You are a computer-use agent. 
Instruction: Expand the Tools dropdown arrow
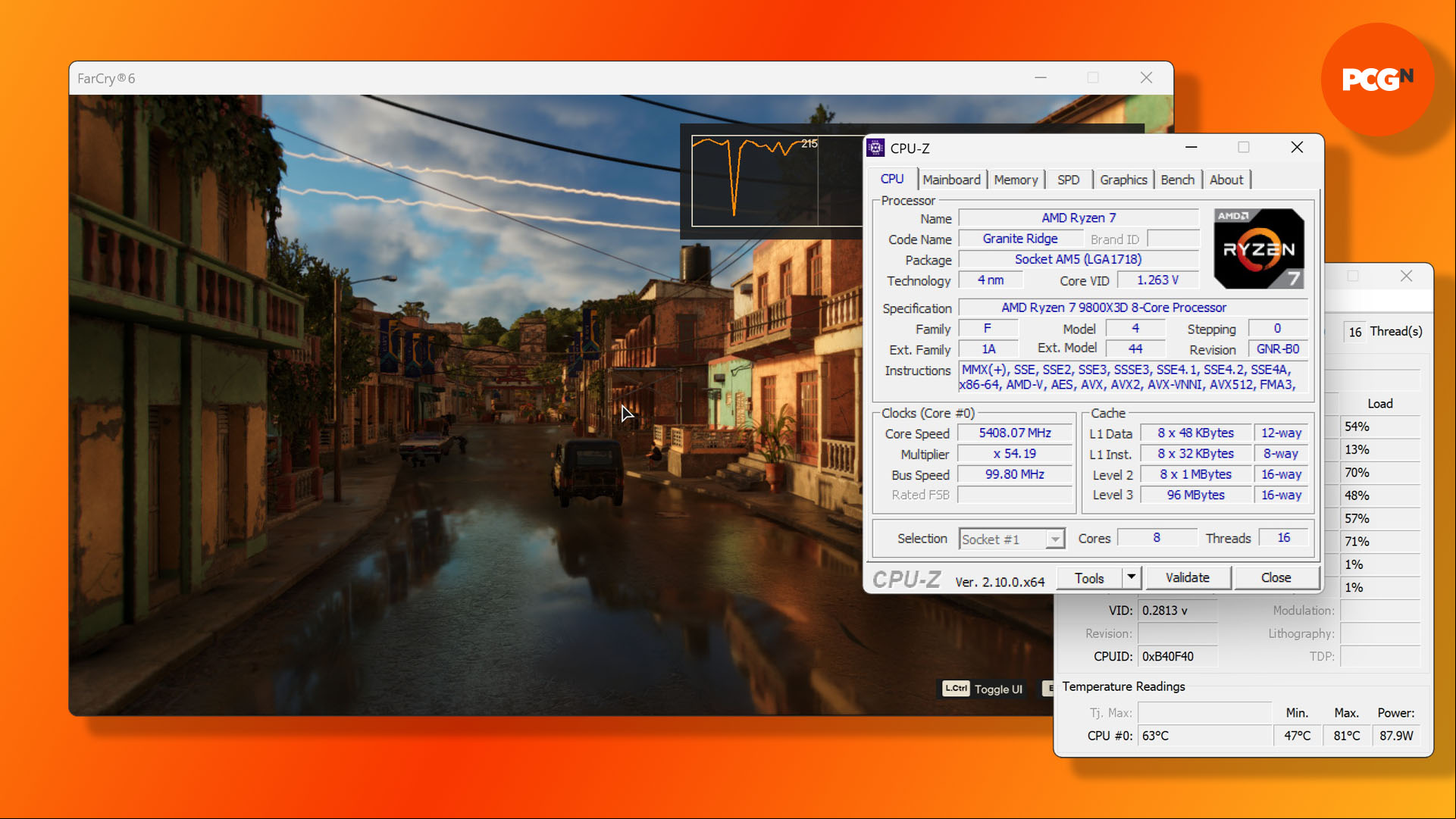(x=1131, y=577)
